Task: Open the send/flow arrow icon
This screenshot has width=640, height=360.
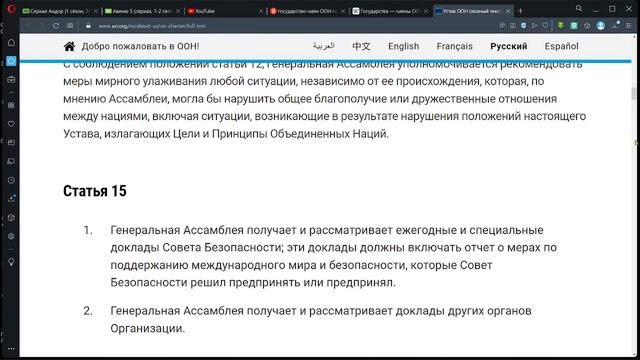Action: [534, 26]
